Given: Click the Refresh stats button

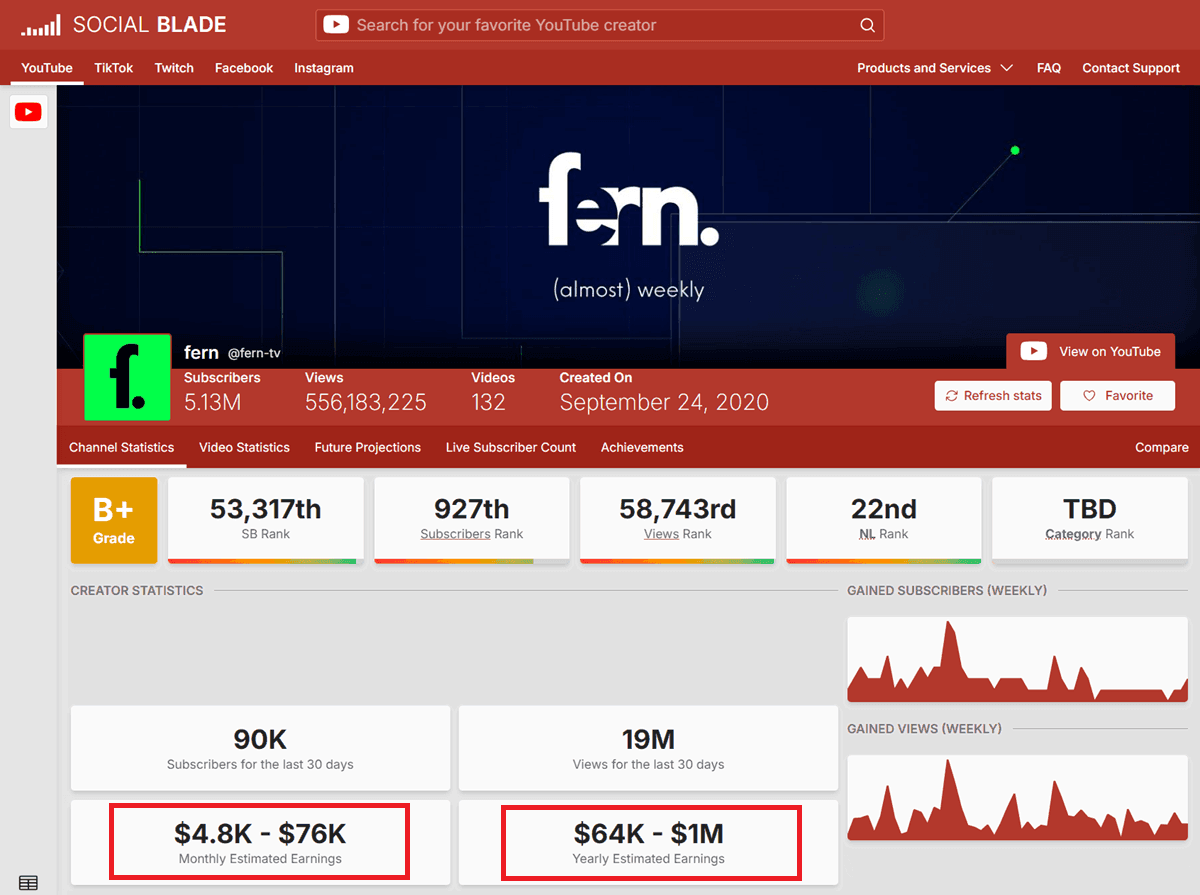Looking at the screenshot, I should click(994, 396).
